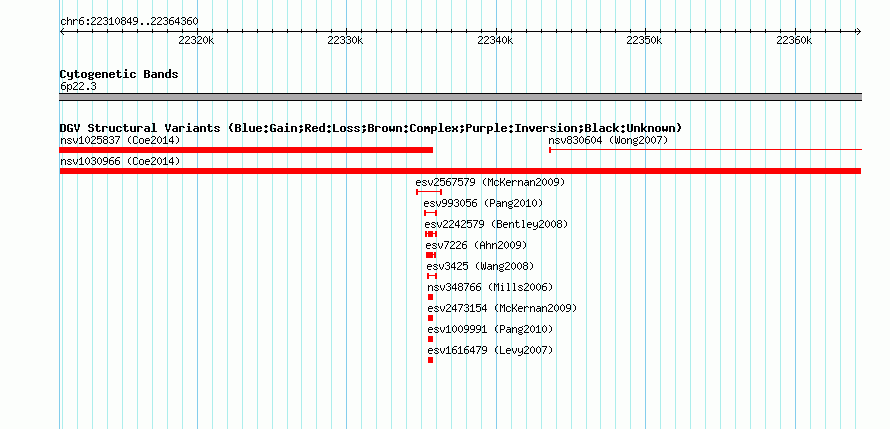Open esv1616479 (Levy2007) variant label
Viewport: 890px width, 429px height.
tap(490, 350)
